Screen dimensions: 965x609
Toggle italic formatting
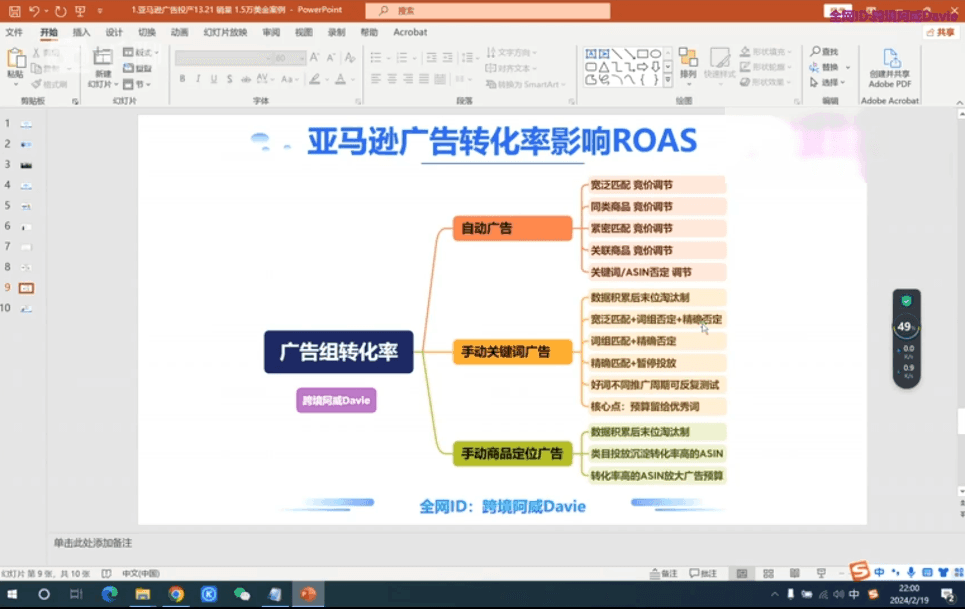click(x=198, y=76)
